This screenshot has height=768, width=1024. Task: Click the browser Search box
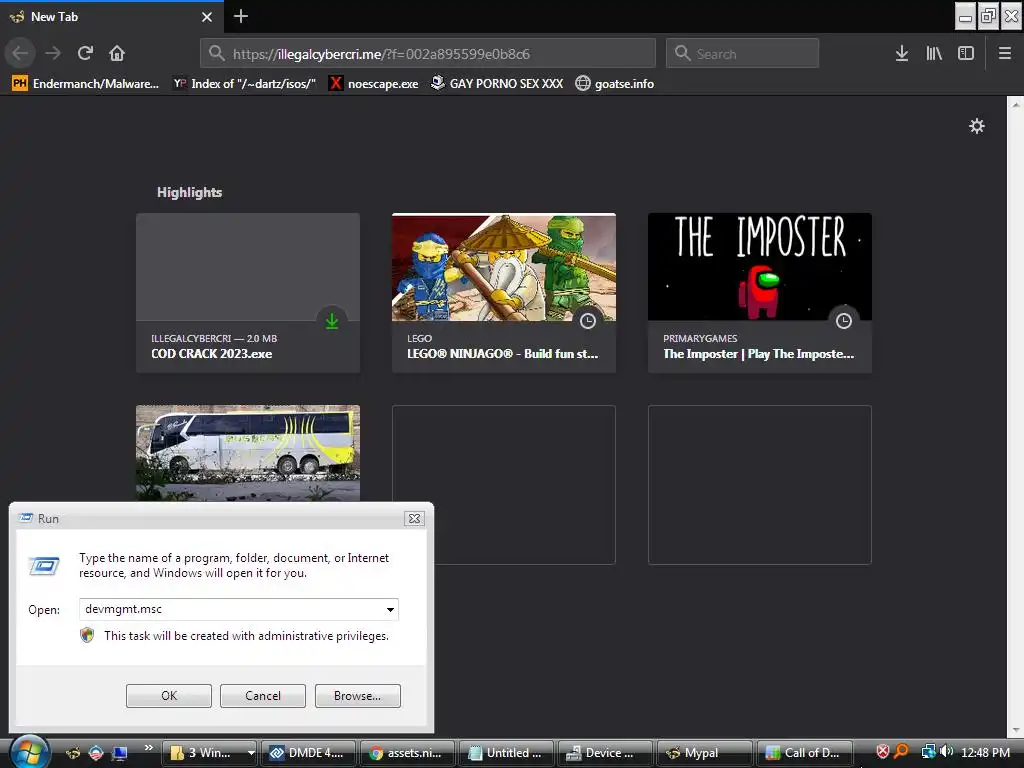(743, 54)
